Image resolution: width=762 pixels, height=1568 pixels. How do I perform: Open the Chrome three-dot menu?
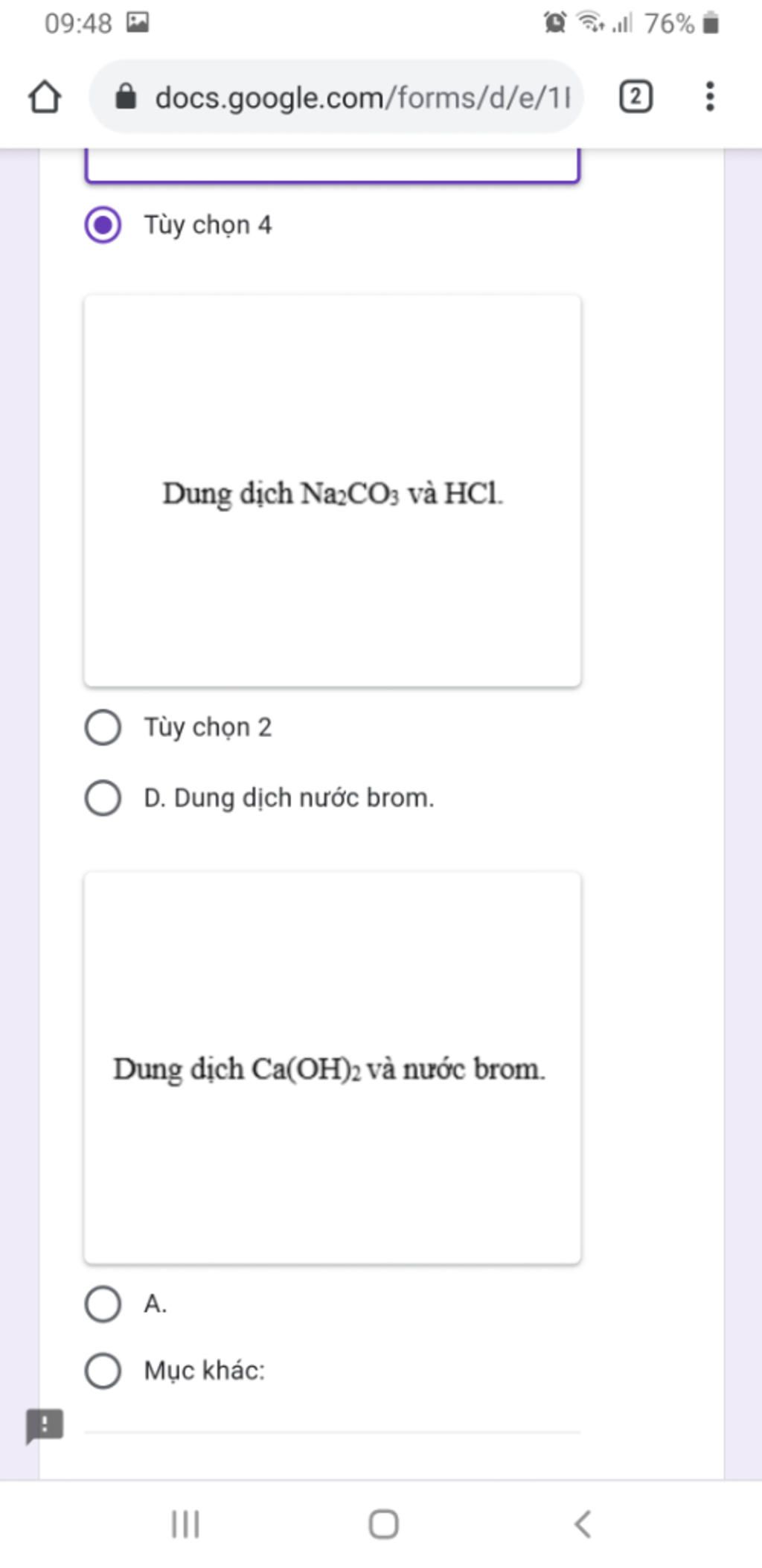[710, 97]
